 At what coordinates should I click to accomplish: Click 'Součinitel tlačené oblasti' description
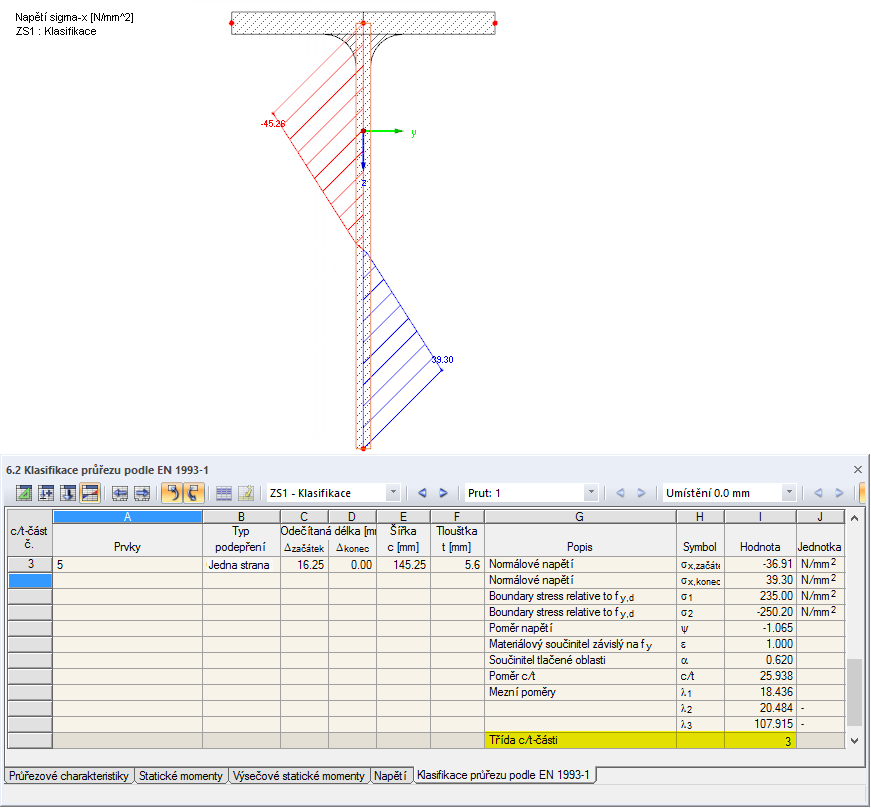(547, 661)
